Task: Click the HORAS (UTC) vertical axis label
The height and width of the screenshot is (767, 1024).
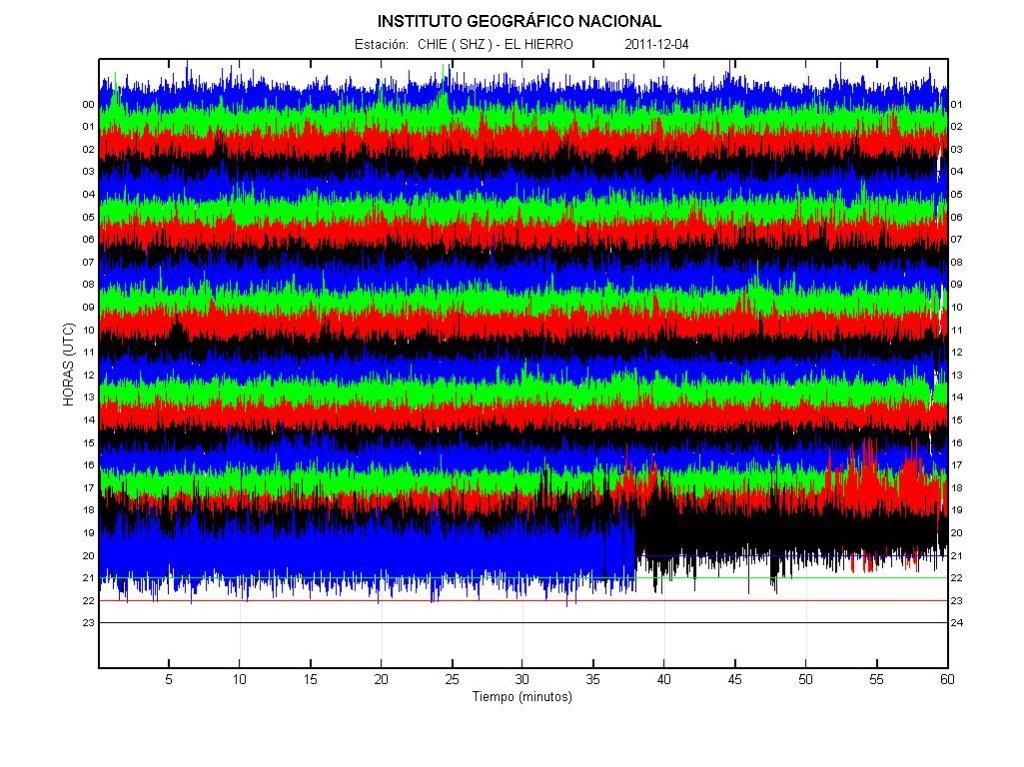Action: point(68,364)
